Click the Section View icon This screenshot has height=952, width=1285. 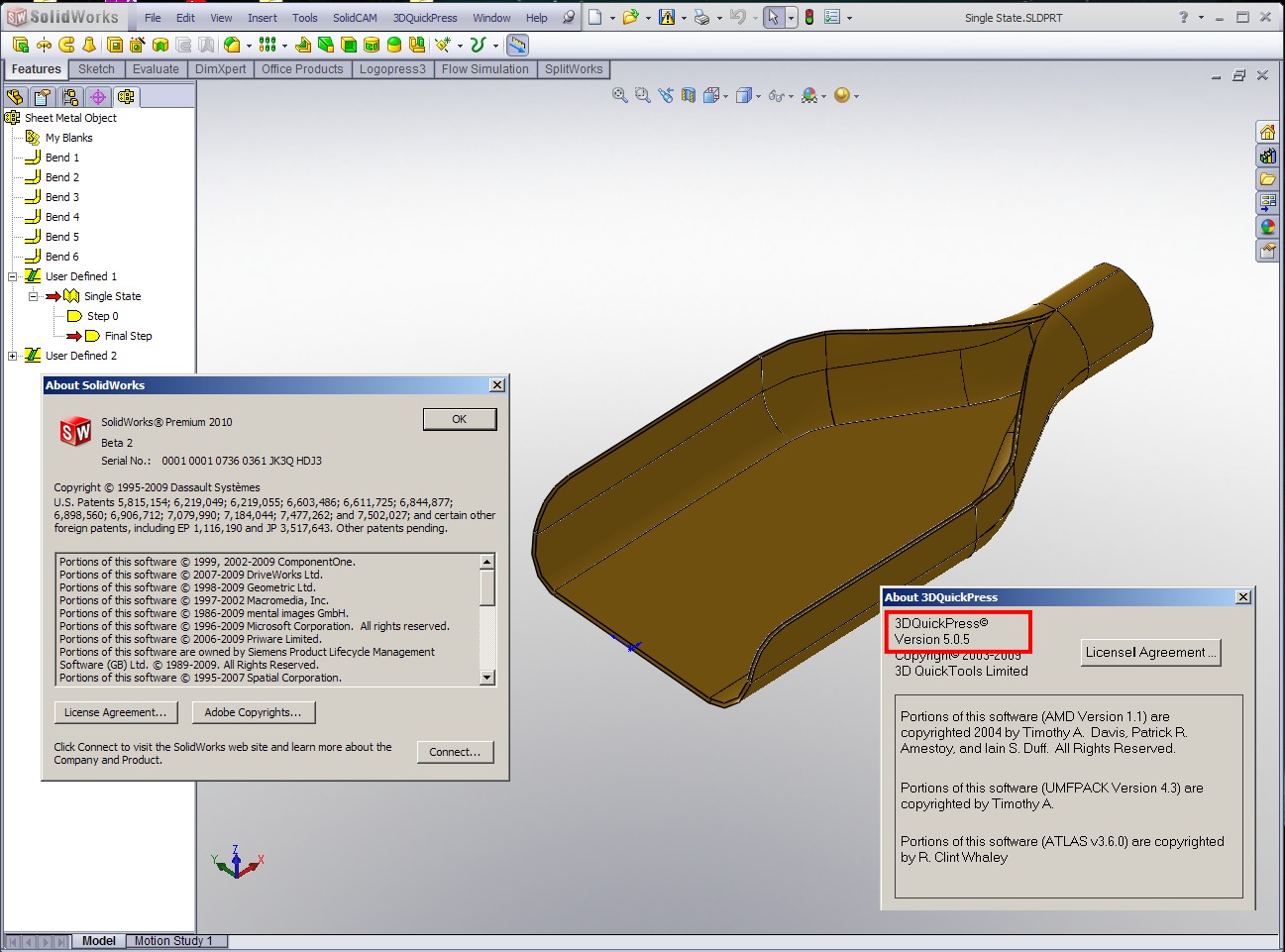689,95
